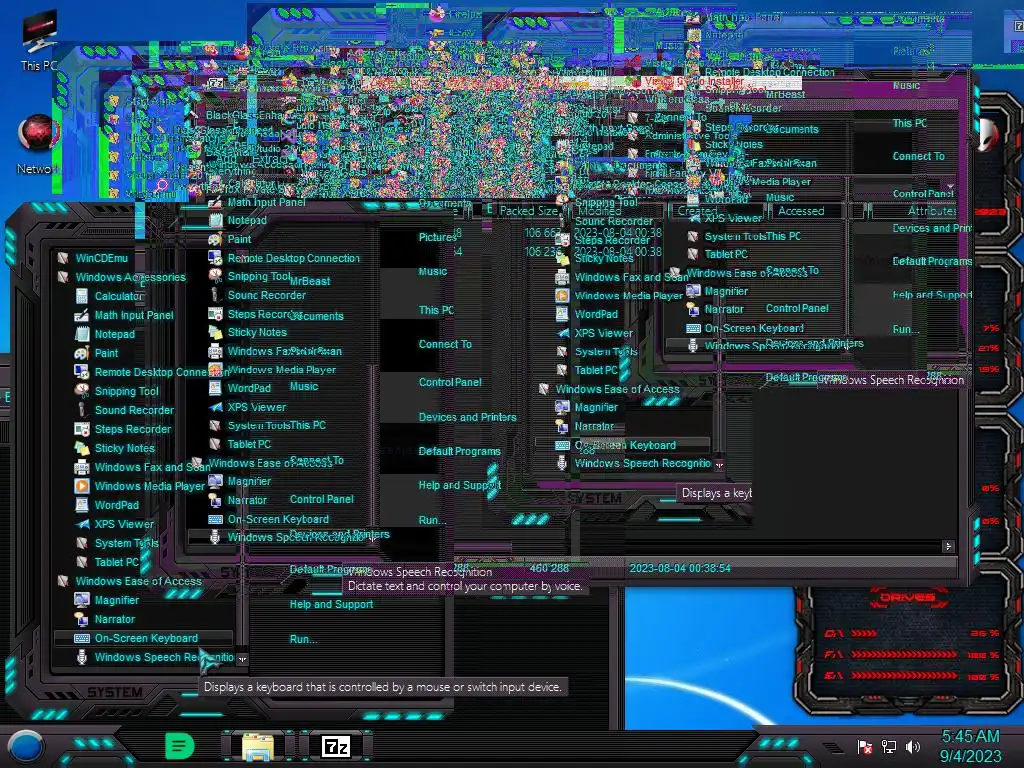Click the 2023-08-04 00:38:54 status bar entry
1024x768 pixels.
(680, 568)
